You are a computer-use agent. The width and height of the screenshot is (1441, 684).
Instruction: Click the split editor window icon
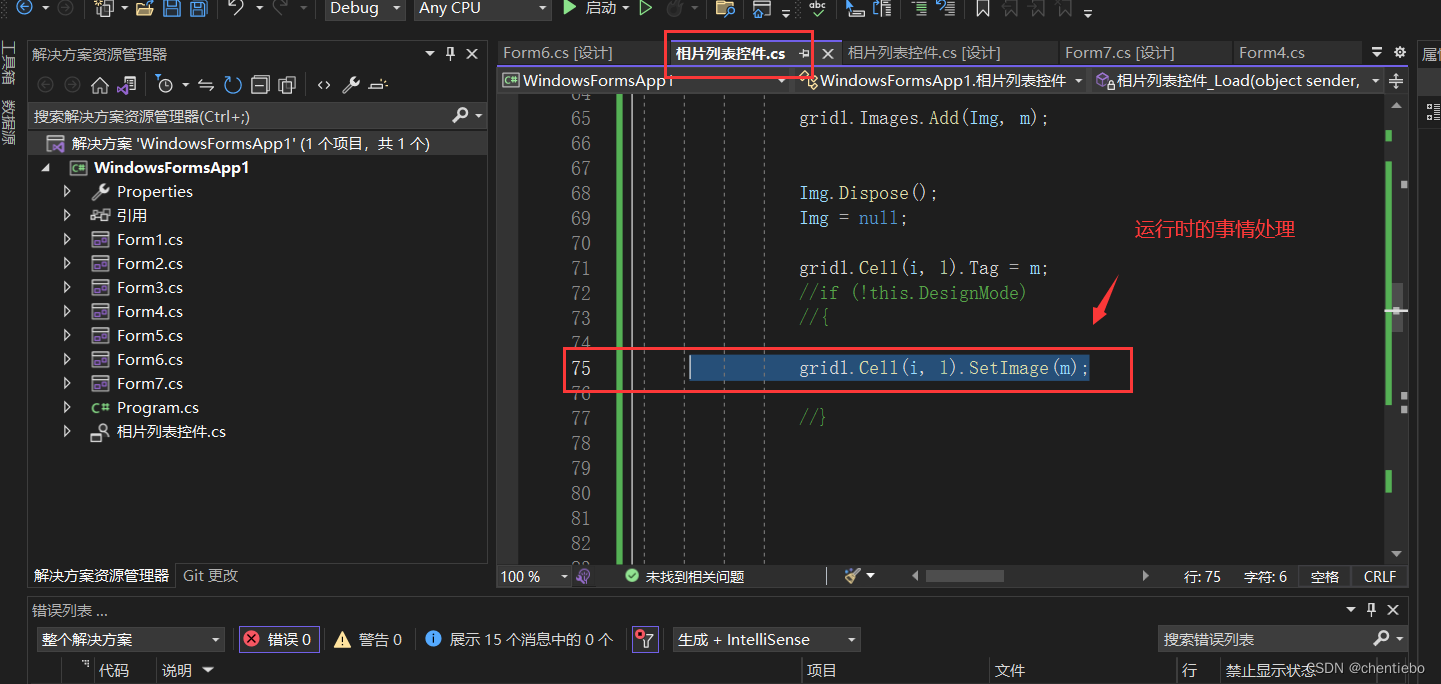pyautogui.click(x=1397, y=80)
